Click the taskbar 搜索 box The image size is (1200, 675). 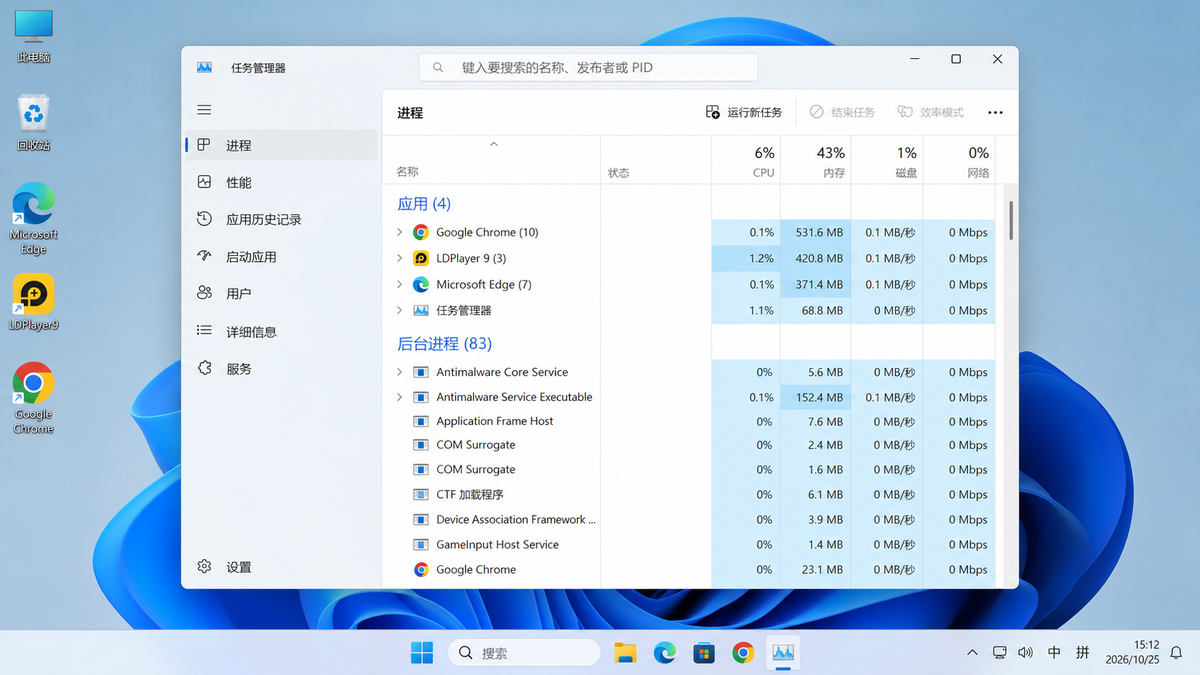(524, 653)
